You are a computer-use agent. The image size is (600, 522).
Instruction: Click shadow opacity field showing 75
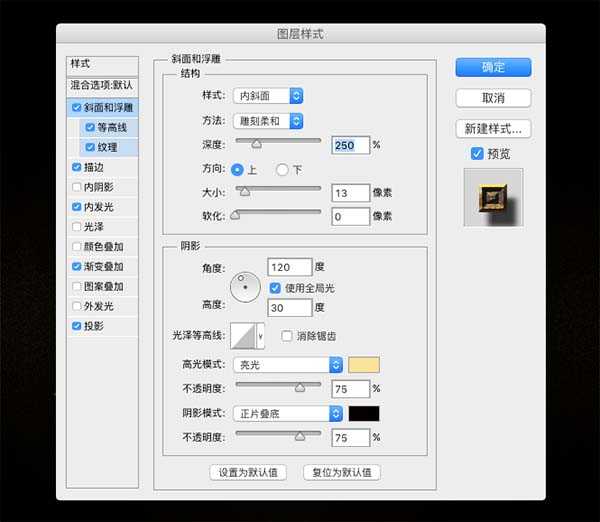351,438
